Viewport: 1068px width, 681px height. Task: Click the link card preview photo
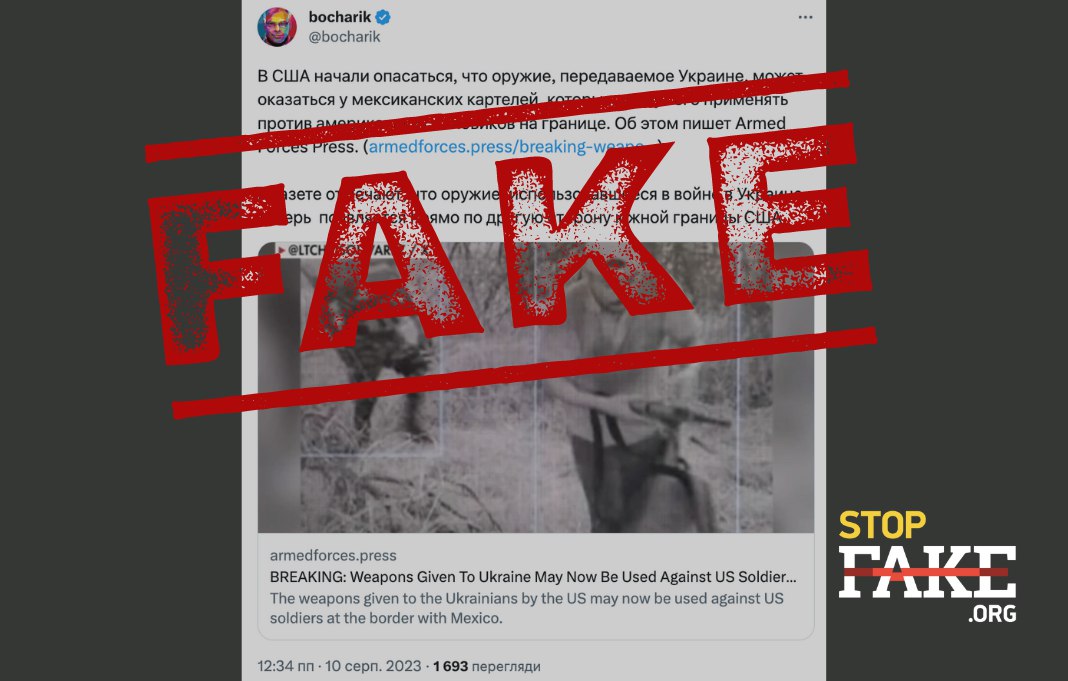[535, 387]
